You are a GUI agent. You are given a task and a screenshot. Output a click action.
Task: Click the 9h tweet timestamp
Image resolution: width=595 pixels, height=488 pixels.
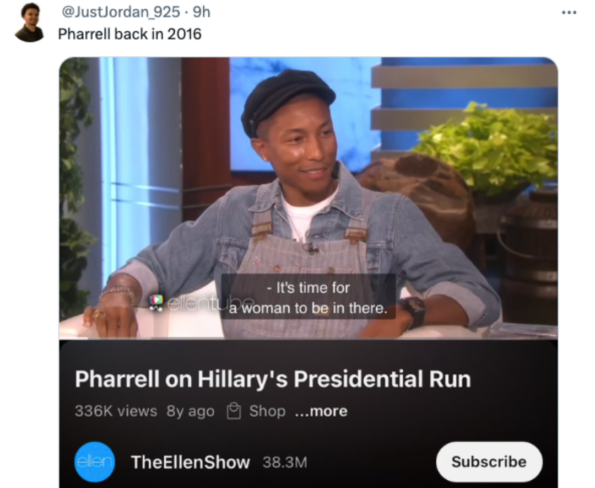tap(201, 12)
